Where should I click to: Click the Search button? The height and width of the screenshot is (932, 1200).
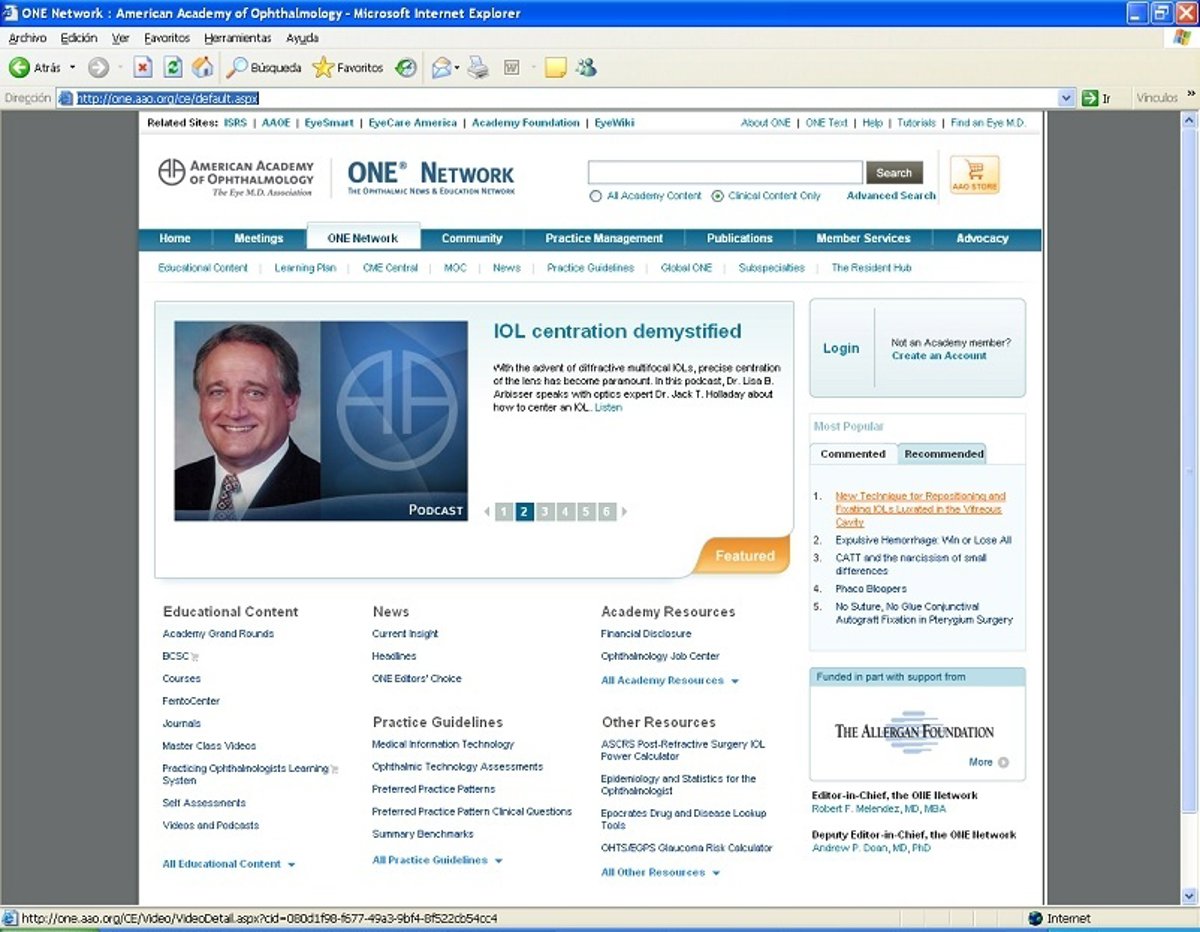pos(894,172)
